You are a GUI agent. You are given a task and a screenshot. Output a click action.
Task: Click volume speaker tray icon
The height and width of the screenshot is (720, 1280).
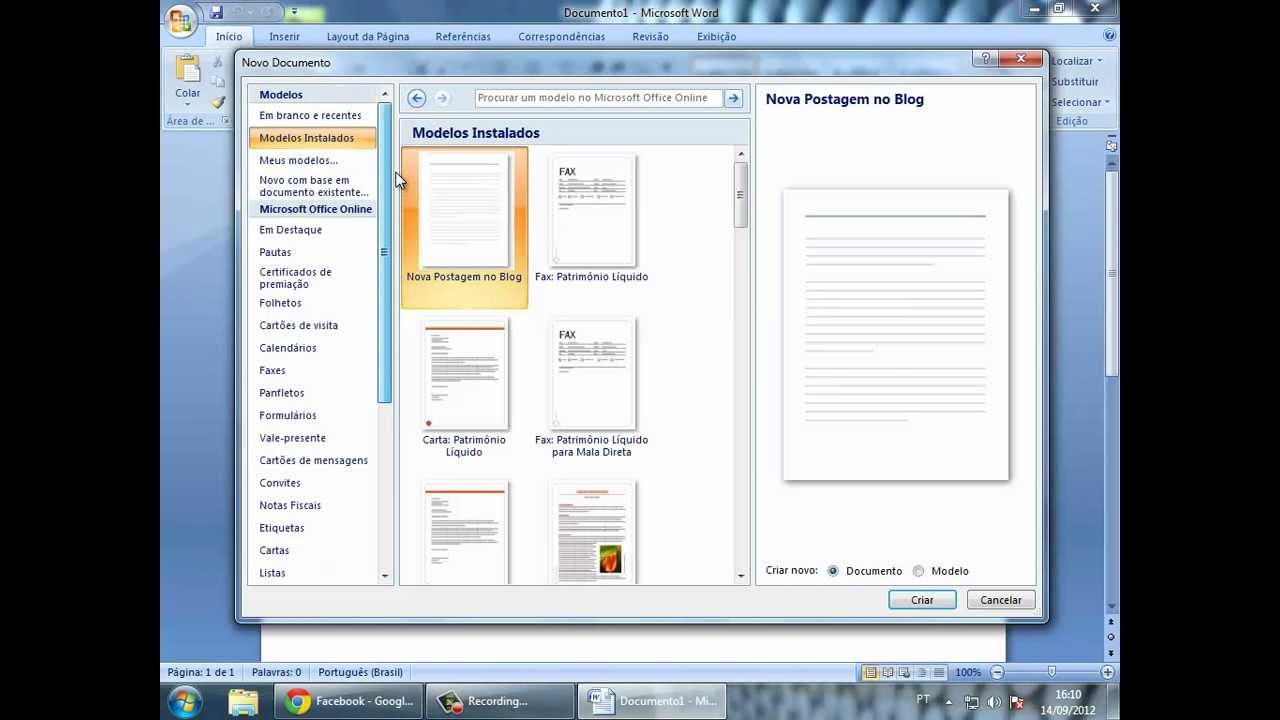click(994, 702)
